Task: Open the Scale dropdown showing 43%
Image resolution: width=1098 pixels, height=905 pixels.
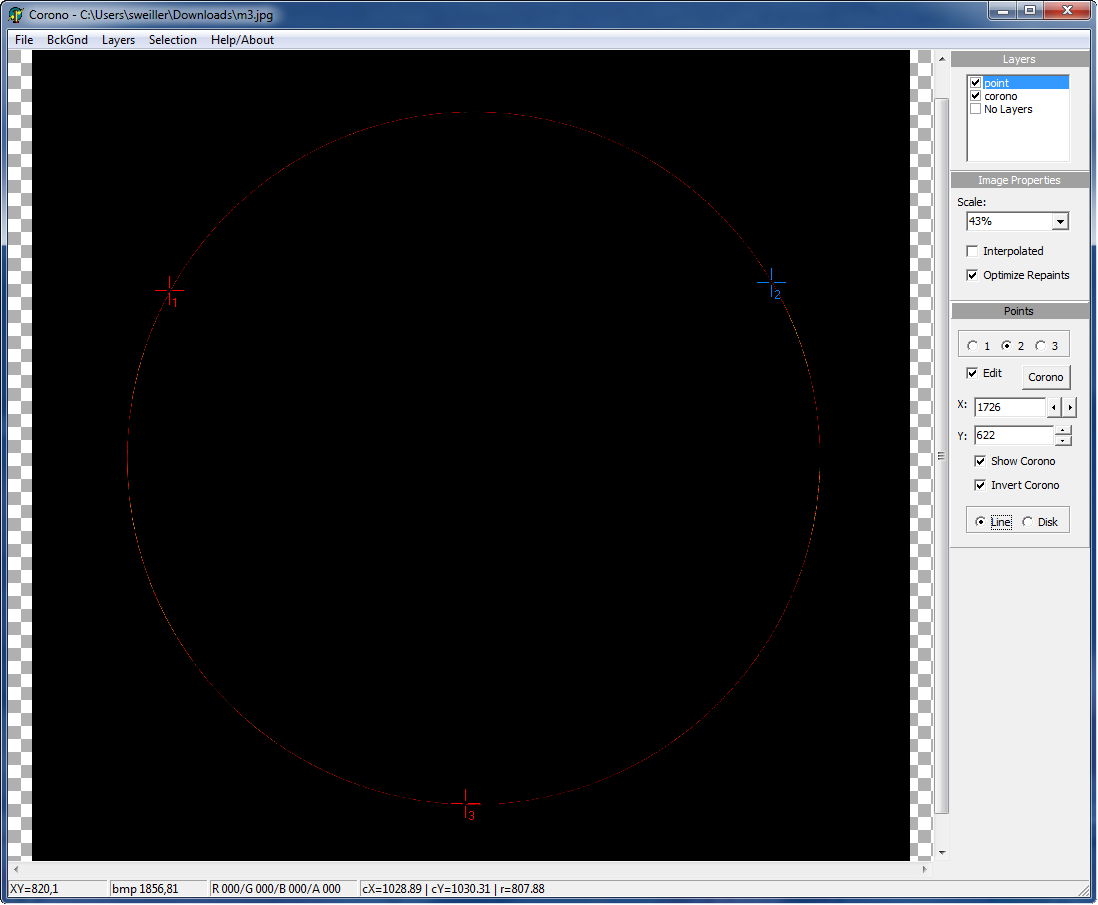Action: (1060, 221)
